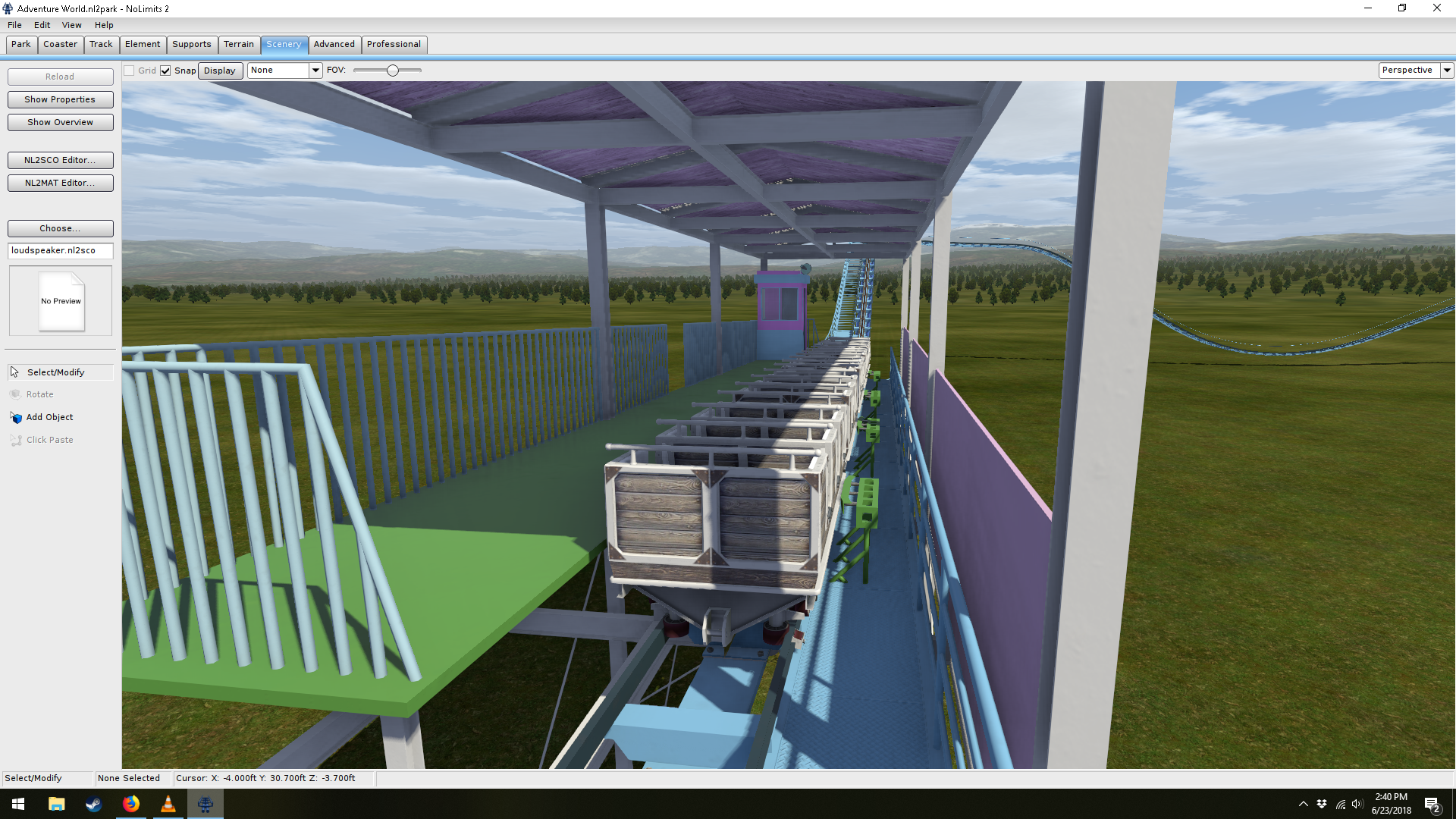The height and width of the screenshot is (819, 1456).
Task: Open Firefox from the taskbar
Action: point(131,804)
